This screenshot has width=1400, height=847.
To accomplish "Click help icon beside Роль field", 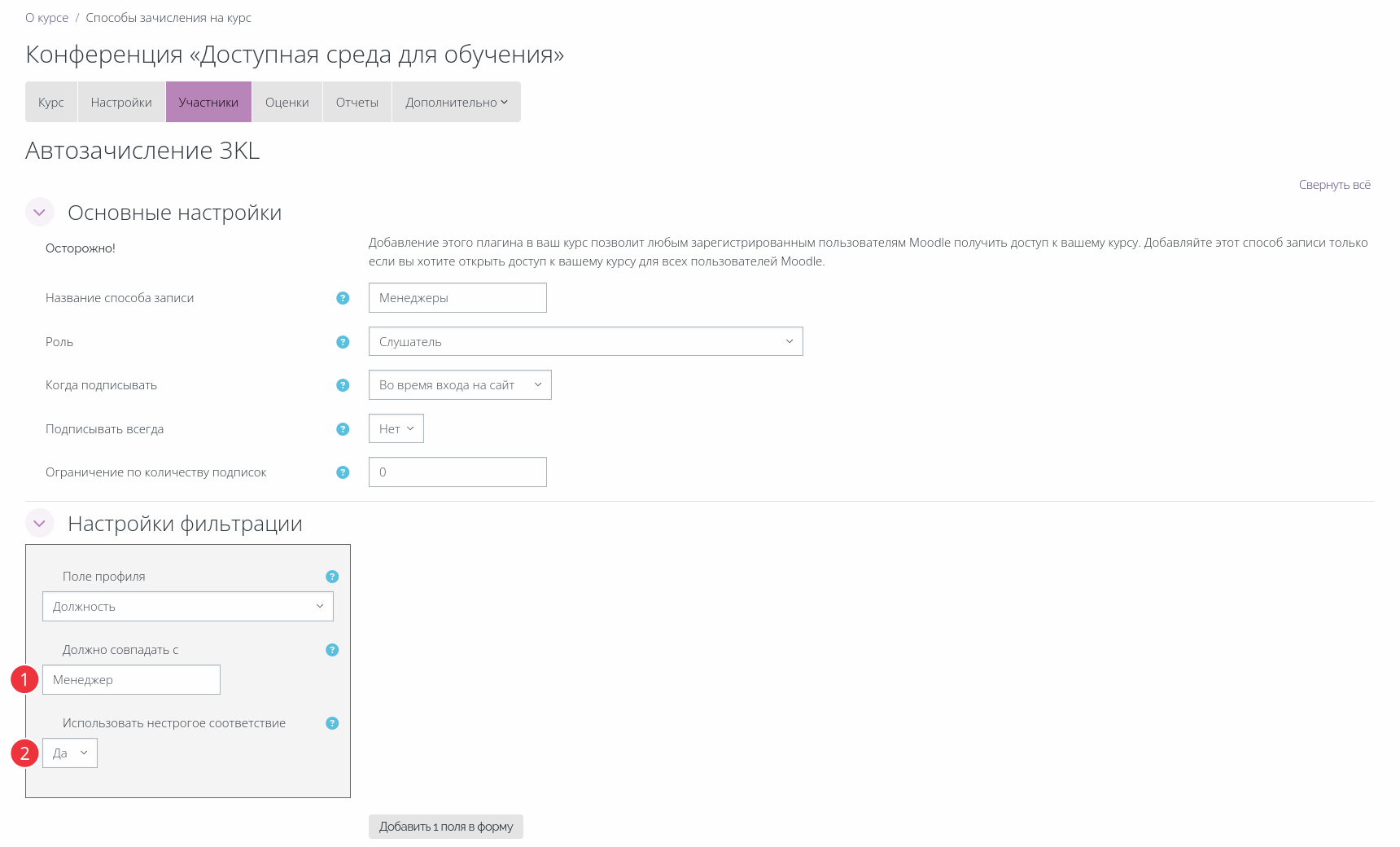I will click(343, 342).
